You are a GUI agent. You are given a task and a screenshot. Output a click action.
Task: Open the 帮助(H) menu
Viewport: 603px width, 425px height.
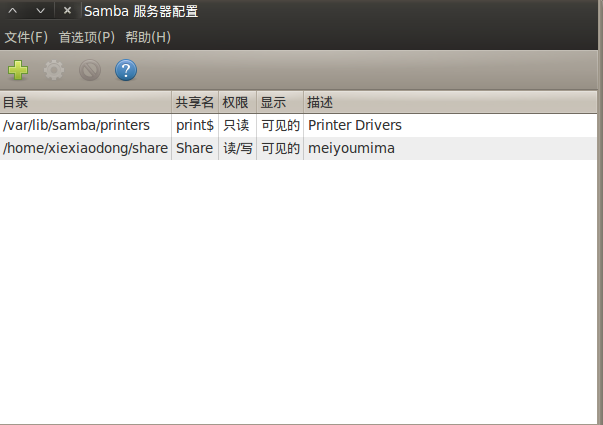tap(148, 37)
